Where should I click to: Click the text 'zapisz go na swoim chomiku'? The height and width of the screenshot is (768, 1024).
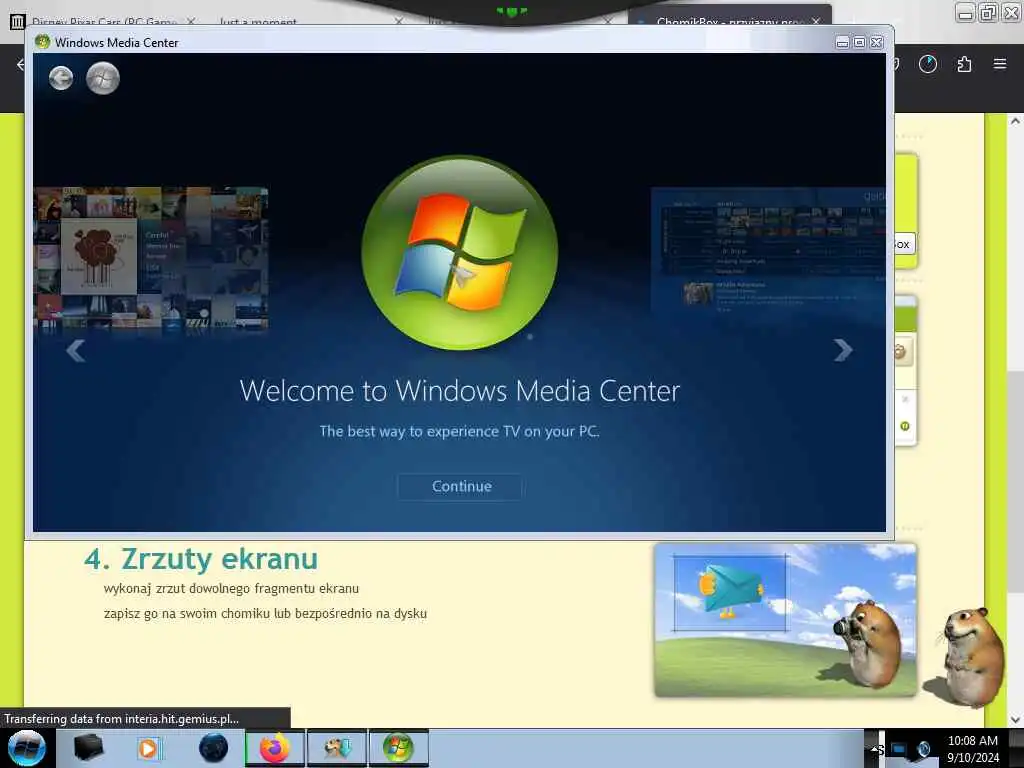(187, 613)
